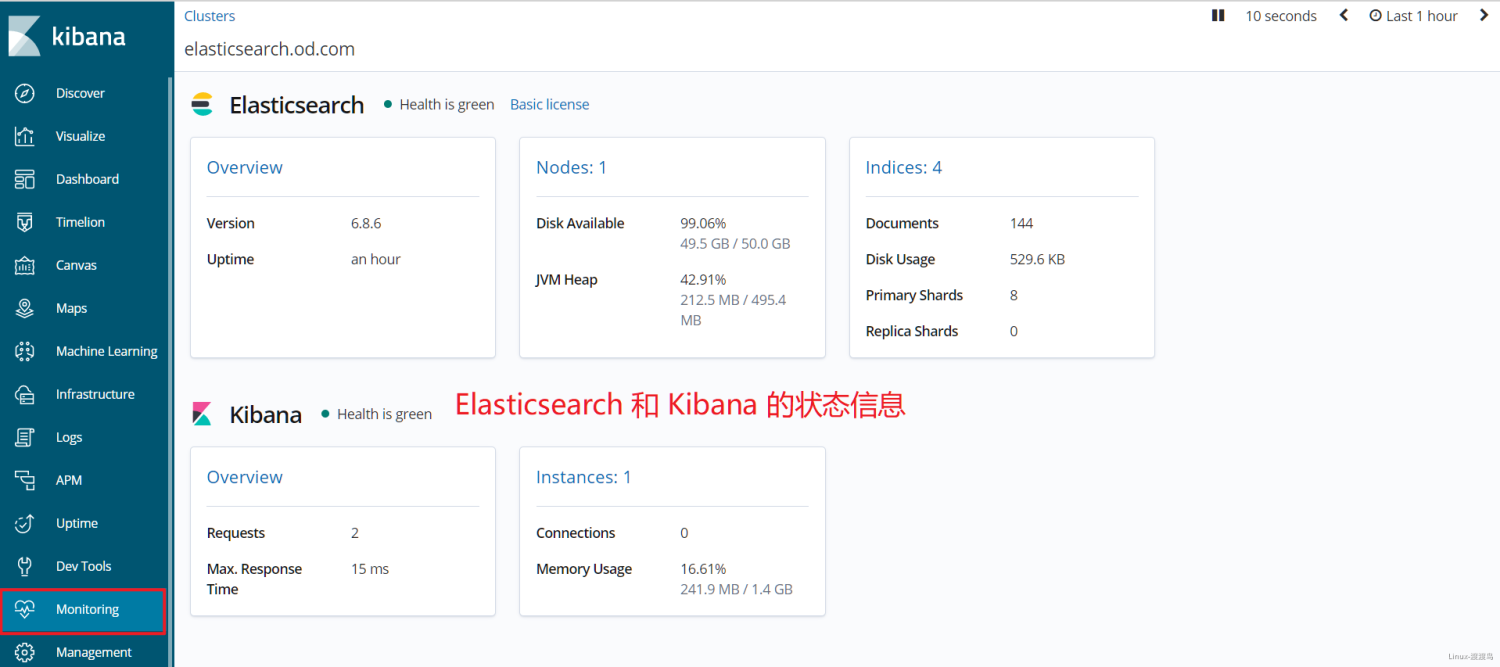Pause the 10 seconds auto-refresh
This screenshot has height=667, width=1500.
(x=1218, y=15)
